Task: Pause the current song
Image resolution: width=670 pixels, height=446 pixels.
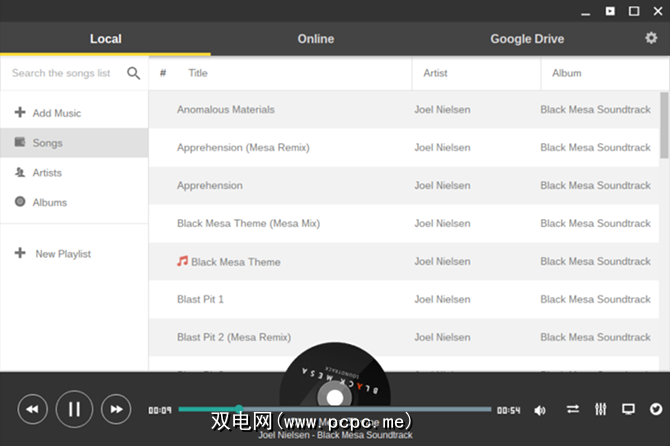Action: [74, 409]
